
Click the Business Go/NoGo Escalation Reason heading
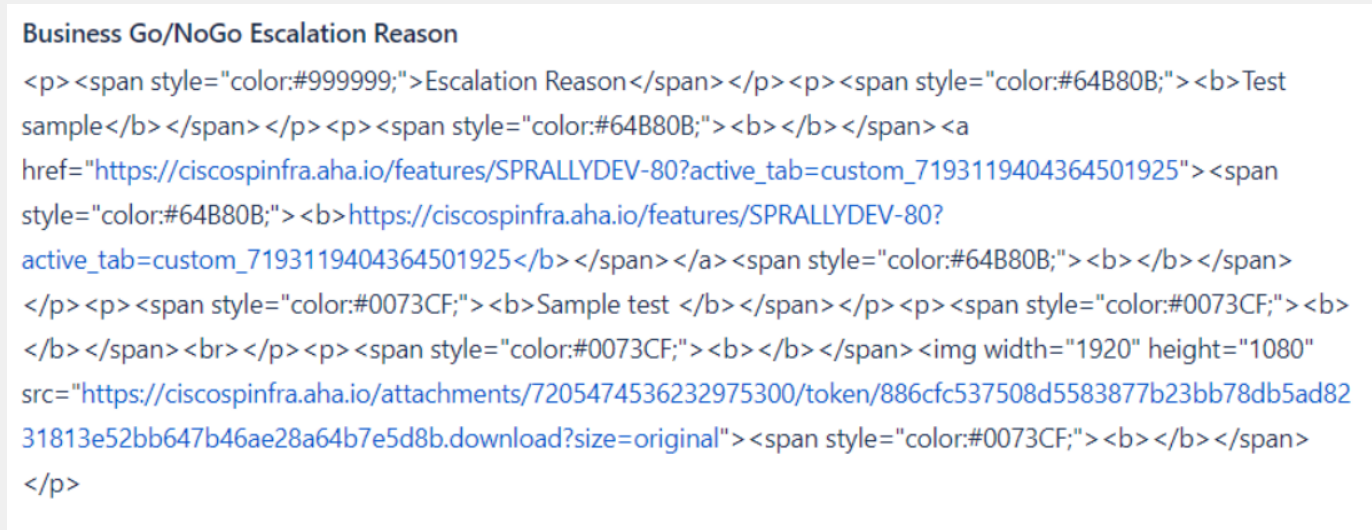coord(240,33)
